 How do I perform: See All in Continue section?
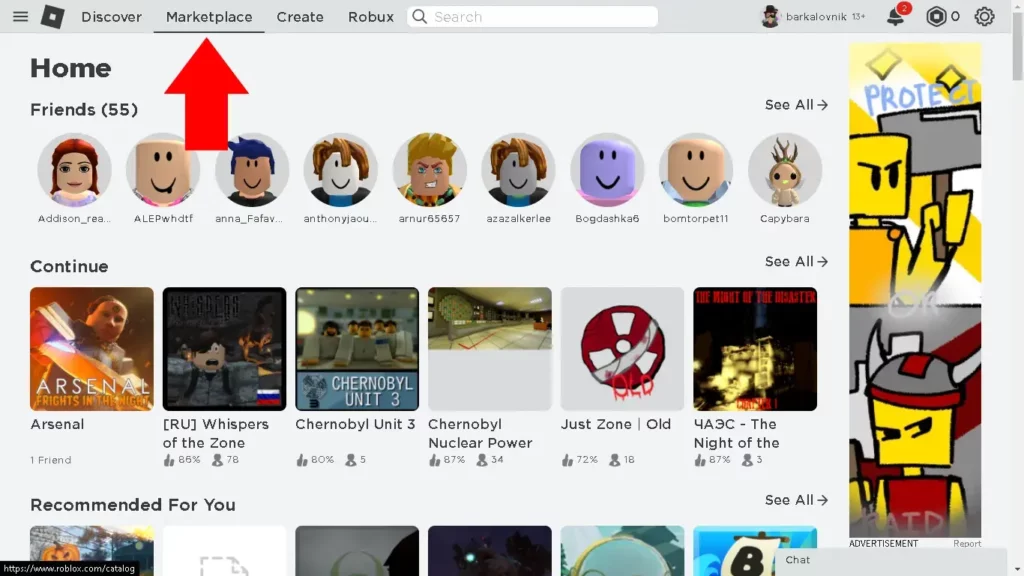(x=796, y=261)
